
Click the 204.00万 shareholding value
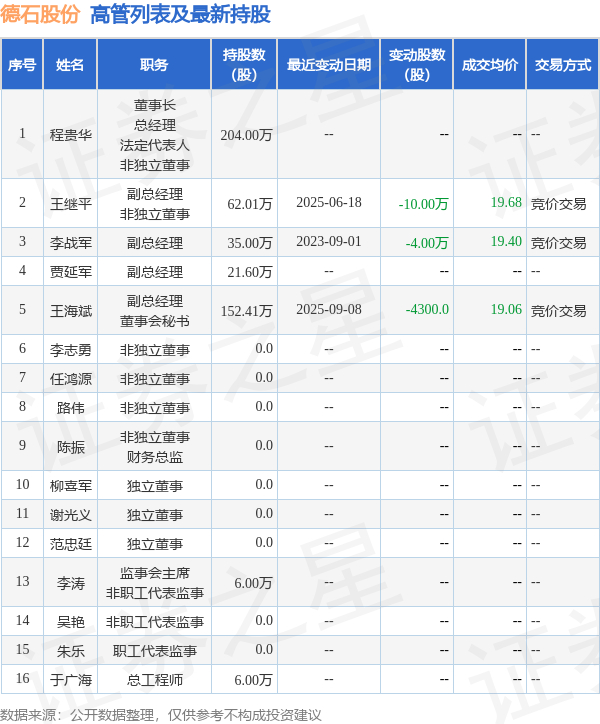click(246, 135)
